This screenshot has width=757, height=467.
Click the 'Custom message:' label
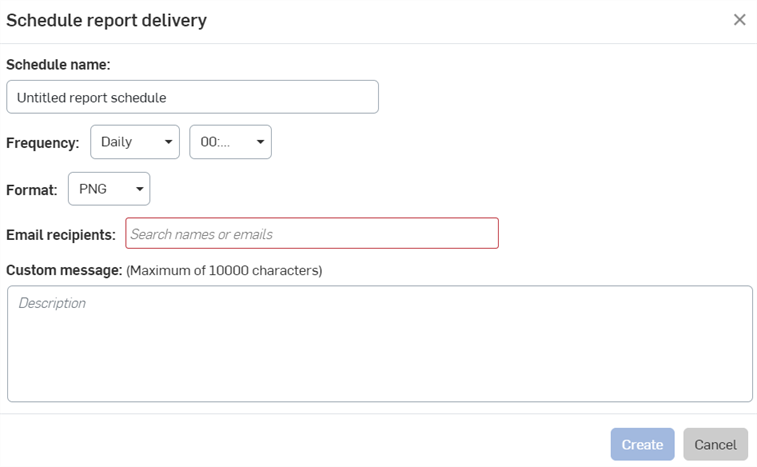[64, 270]
